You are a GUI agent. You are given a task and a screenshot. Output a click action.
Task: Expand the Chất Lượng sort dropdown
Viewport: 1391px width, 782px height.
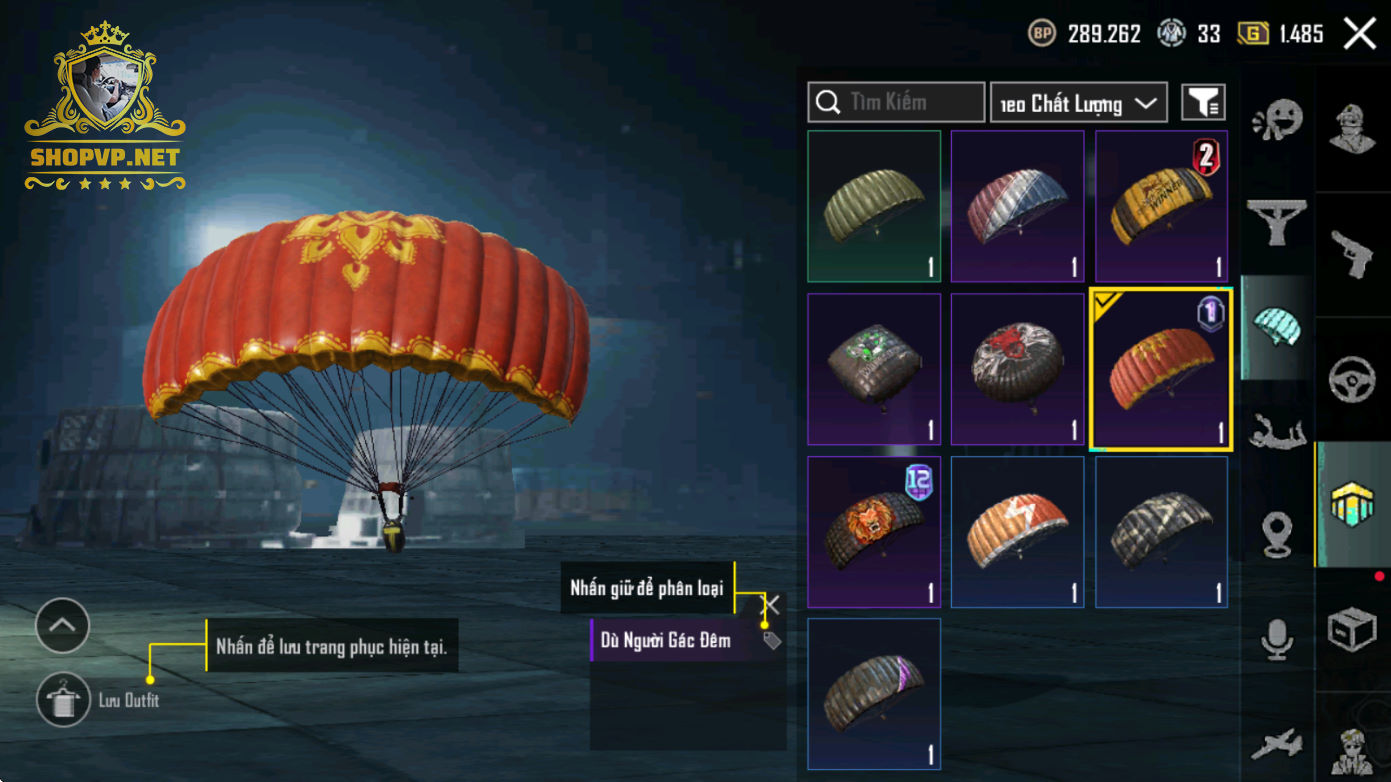(x=1079, y=102)
